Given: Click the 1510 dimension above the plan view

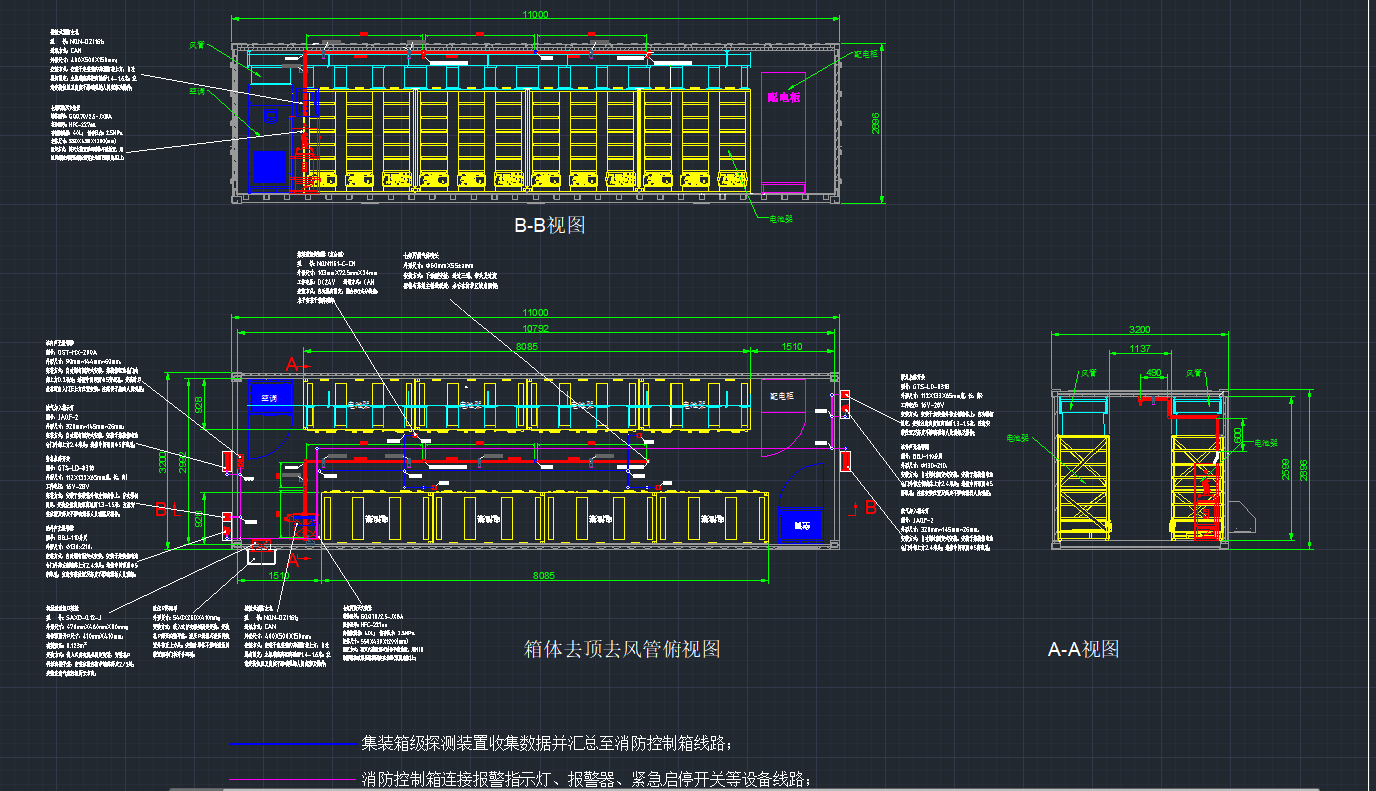Looking at the screenshot, I should tap(791, 347).
